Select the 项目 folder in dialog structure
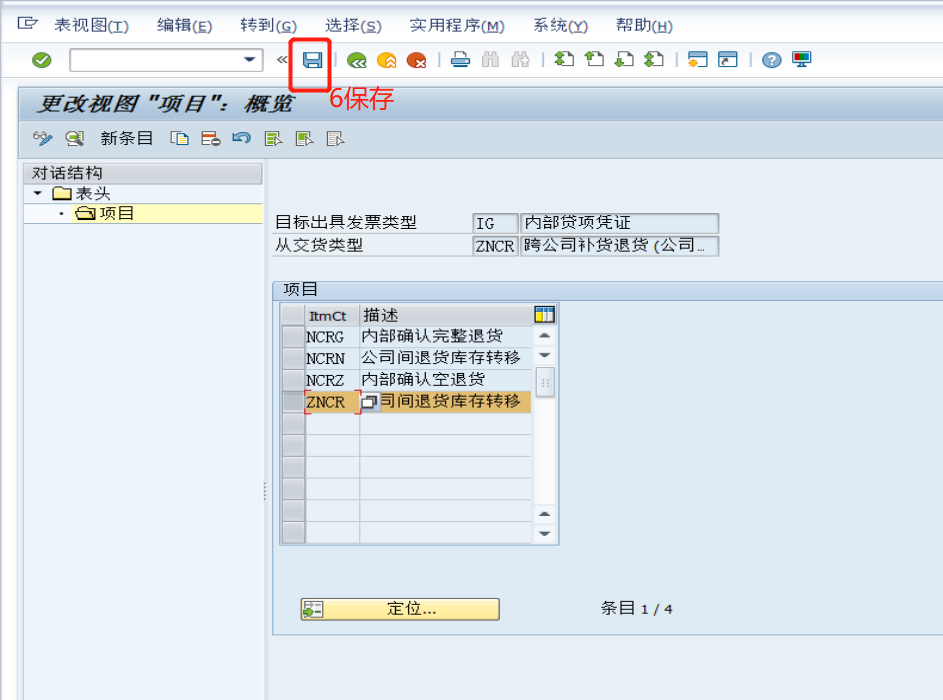The image size is (943, 700). 104,213
